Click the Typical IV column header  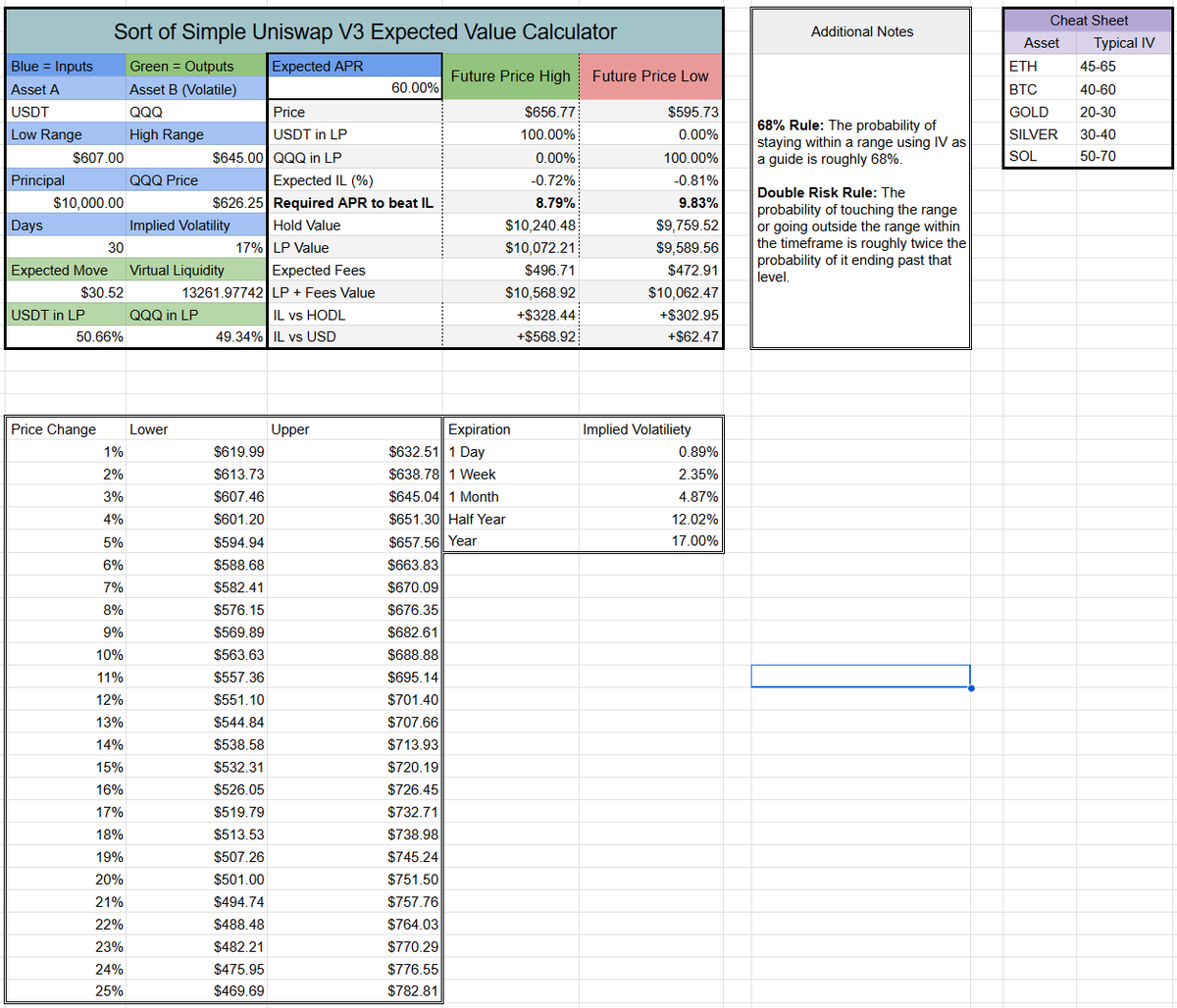[x=1123, y=42]
